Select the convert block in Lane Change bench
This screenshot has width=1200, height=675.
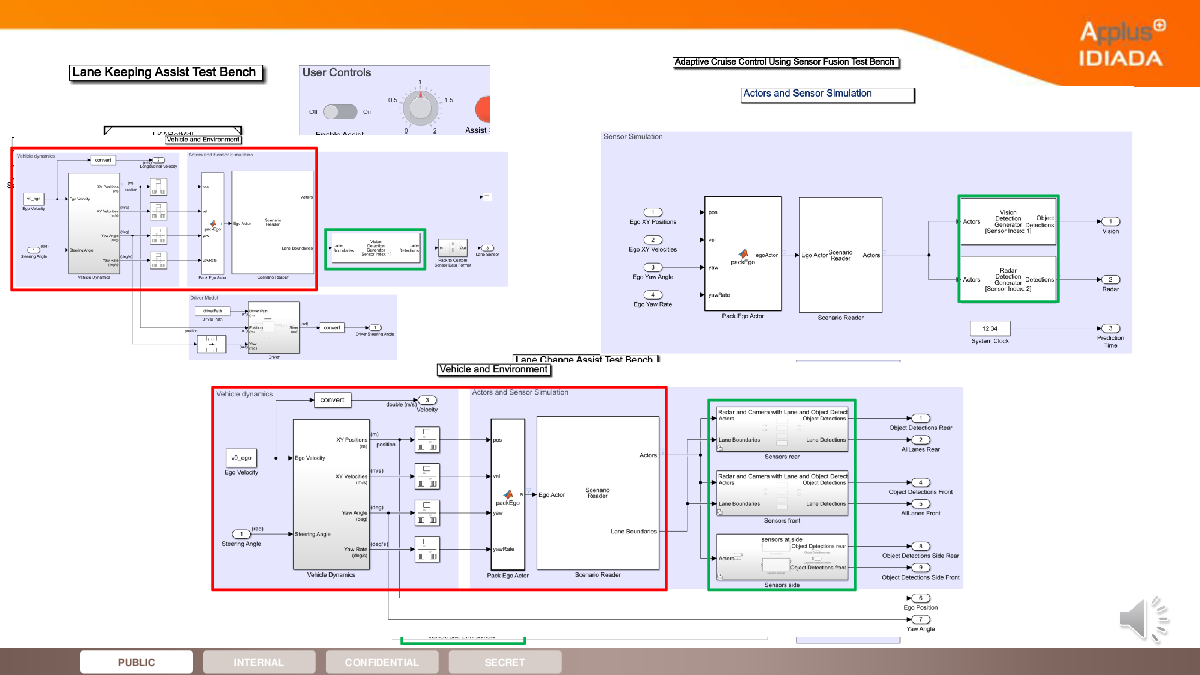coord(333,400)
